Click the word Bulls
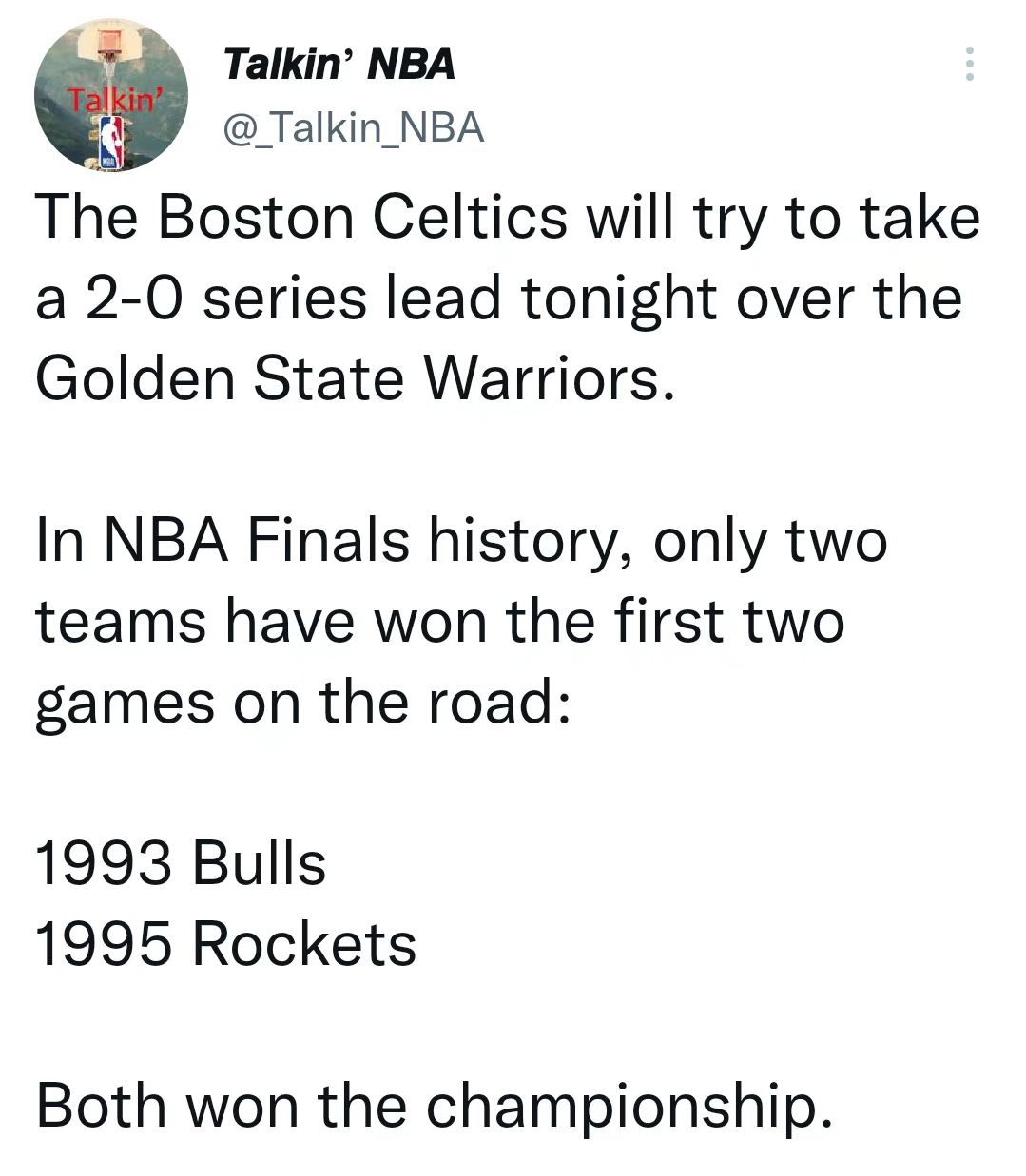 pyautogui.click(x=259, y=863)
